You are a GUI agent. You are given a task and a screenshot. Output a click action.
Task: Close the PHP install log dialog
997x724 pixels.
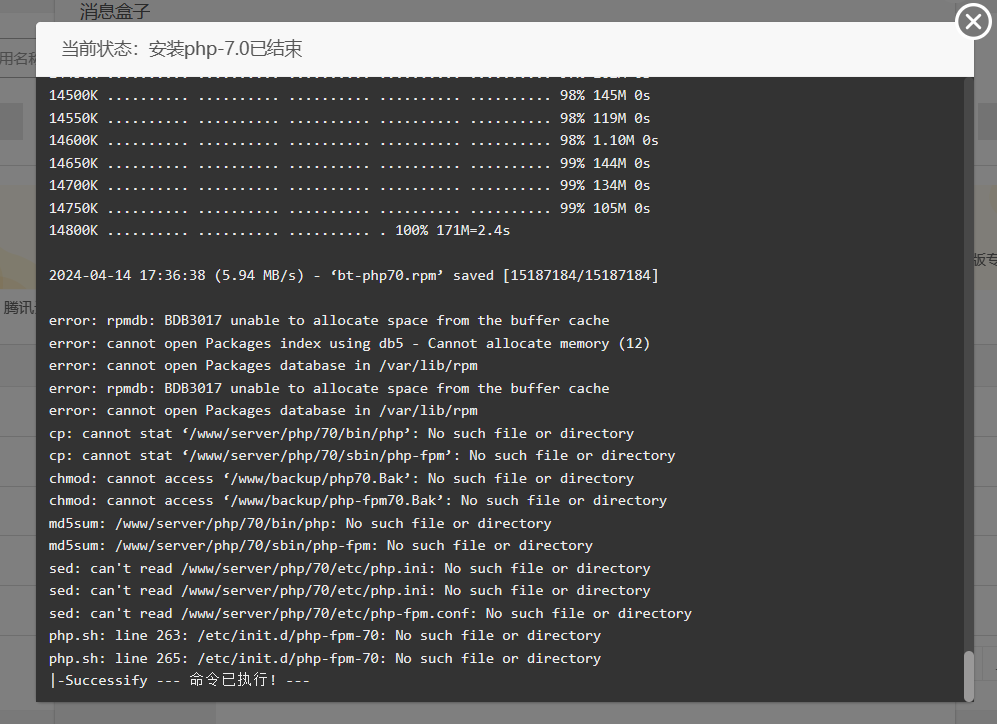click(973, 21)
